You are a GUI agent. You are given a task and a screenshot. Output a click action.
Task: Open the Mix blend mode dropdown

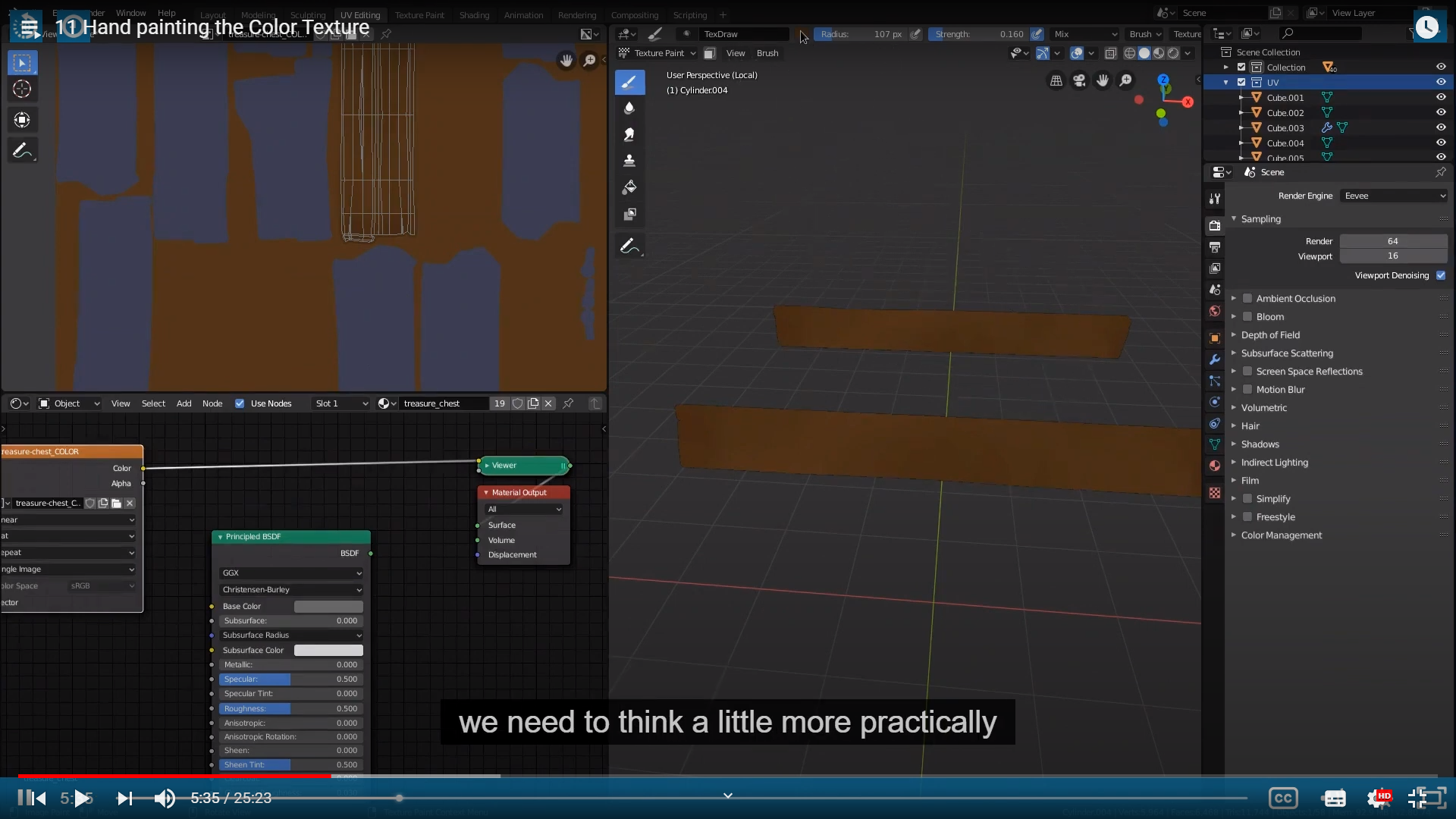pos(1084,34)
